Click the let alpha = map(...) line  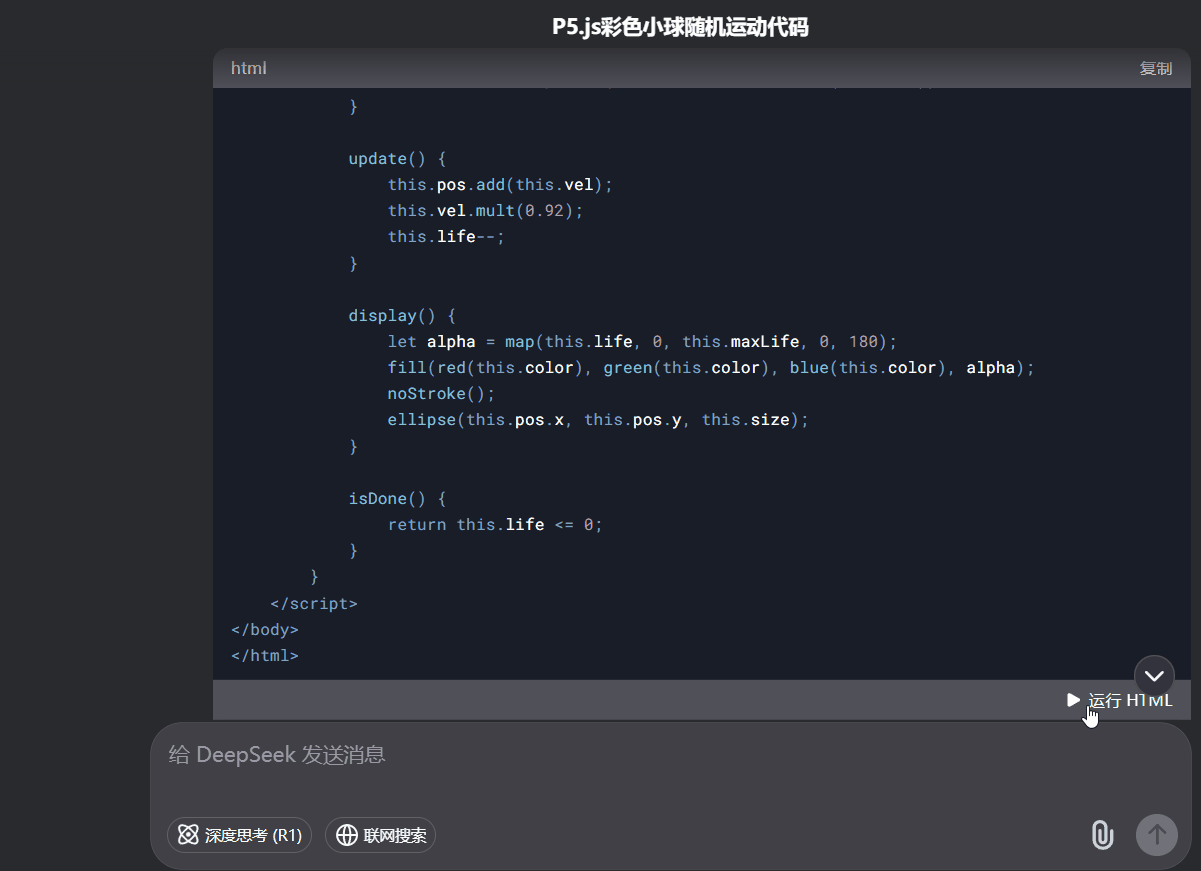[x=643, y=341]
